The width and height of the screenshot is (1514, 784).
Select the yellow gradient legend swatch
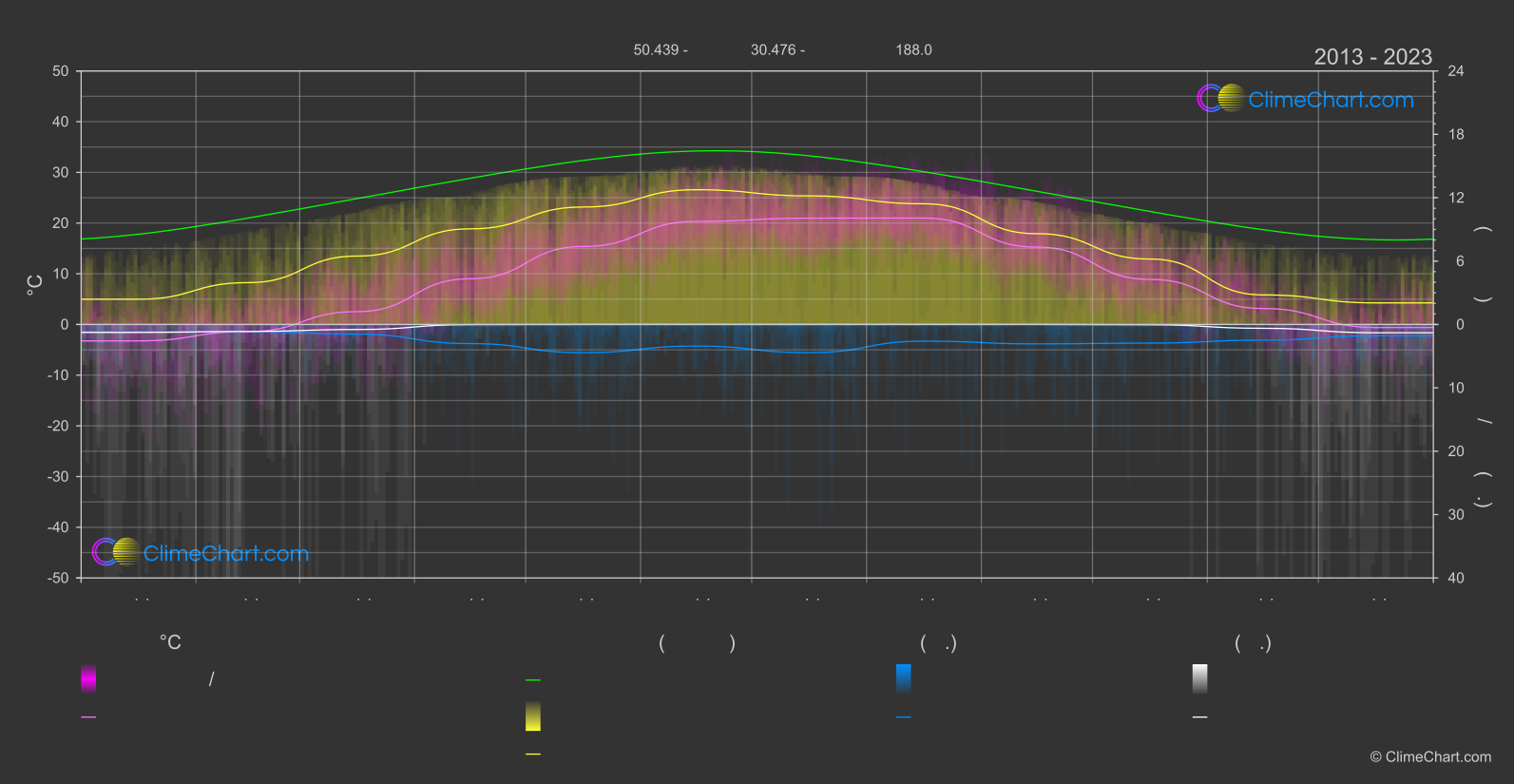[x=533, y=717]
